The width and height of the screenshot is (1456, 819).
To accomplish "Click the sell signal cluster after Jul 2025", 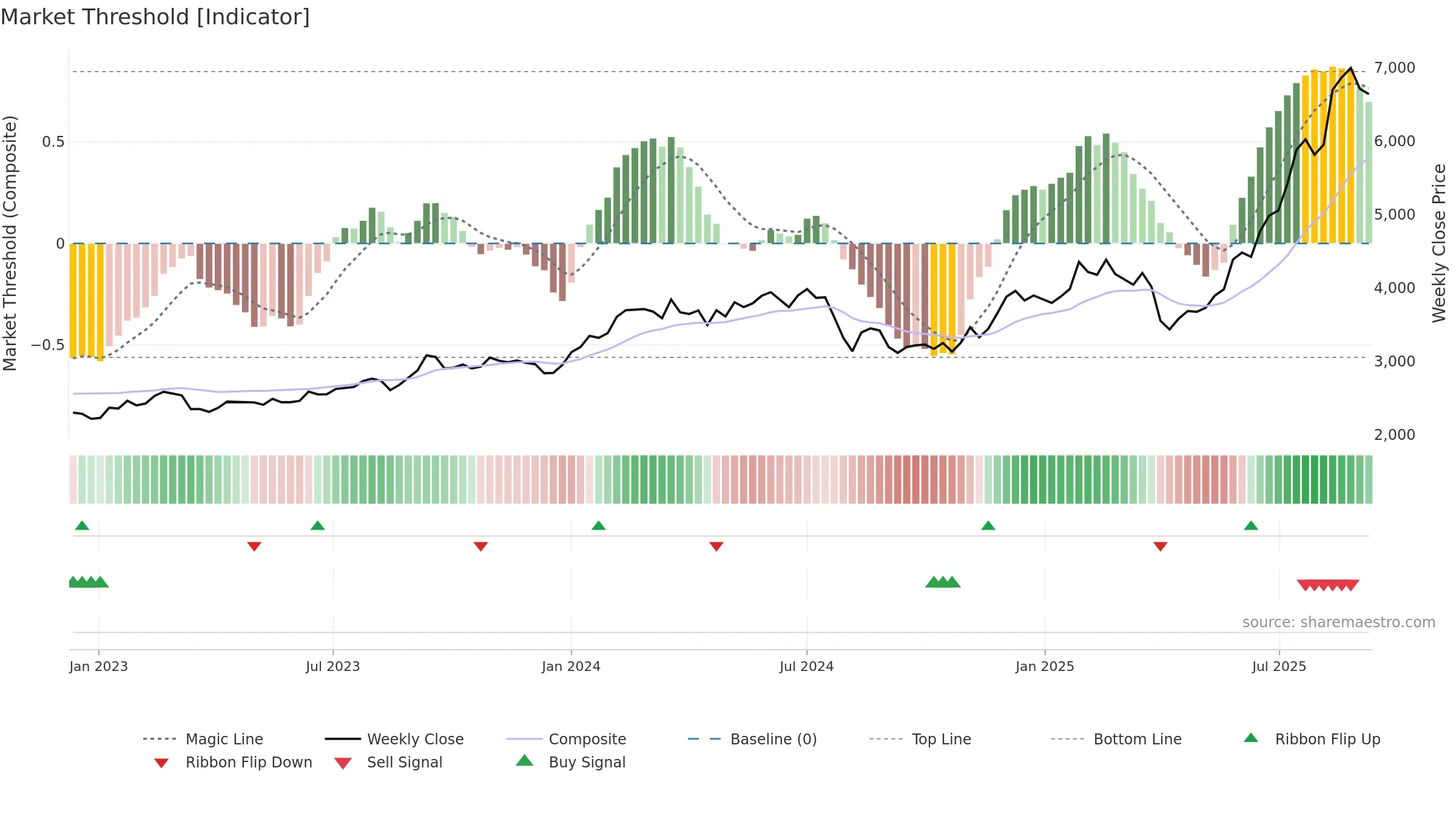I will (1328, 585).
